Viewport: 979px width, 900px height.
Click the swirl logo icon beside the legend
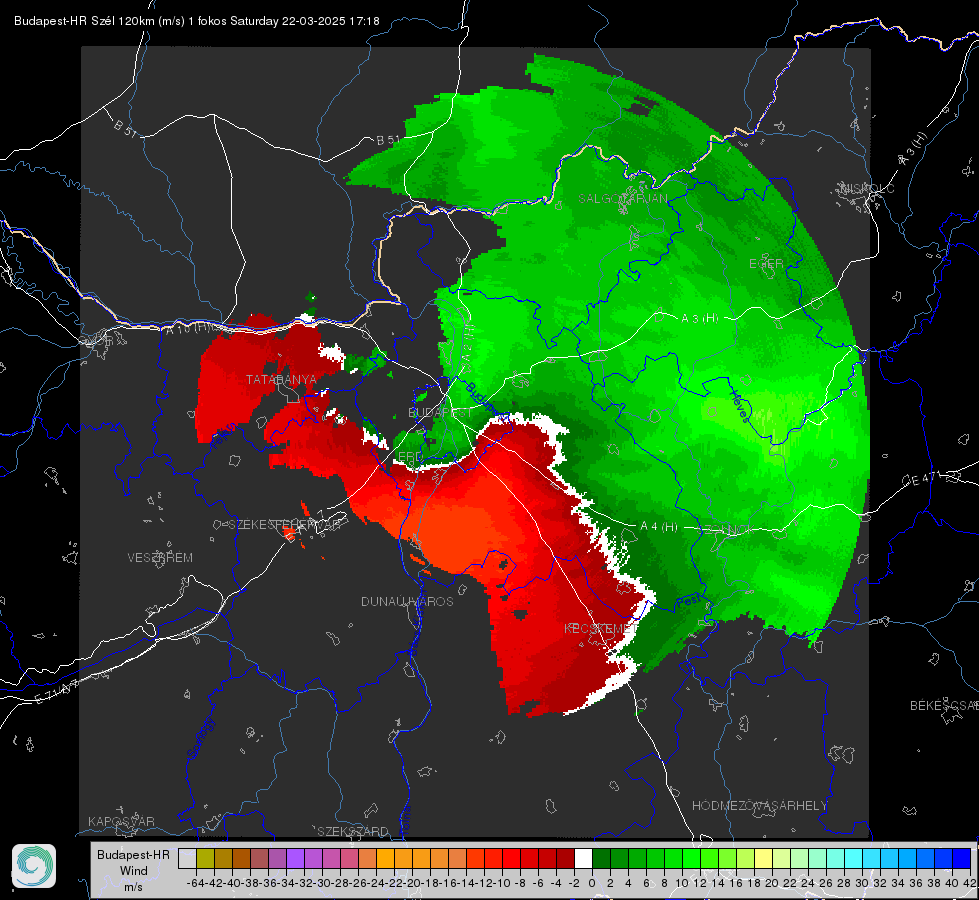pos(34,866)
